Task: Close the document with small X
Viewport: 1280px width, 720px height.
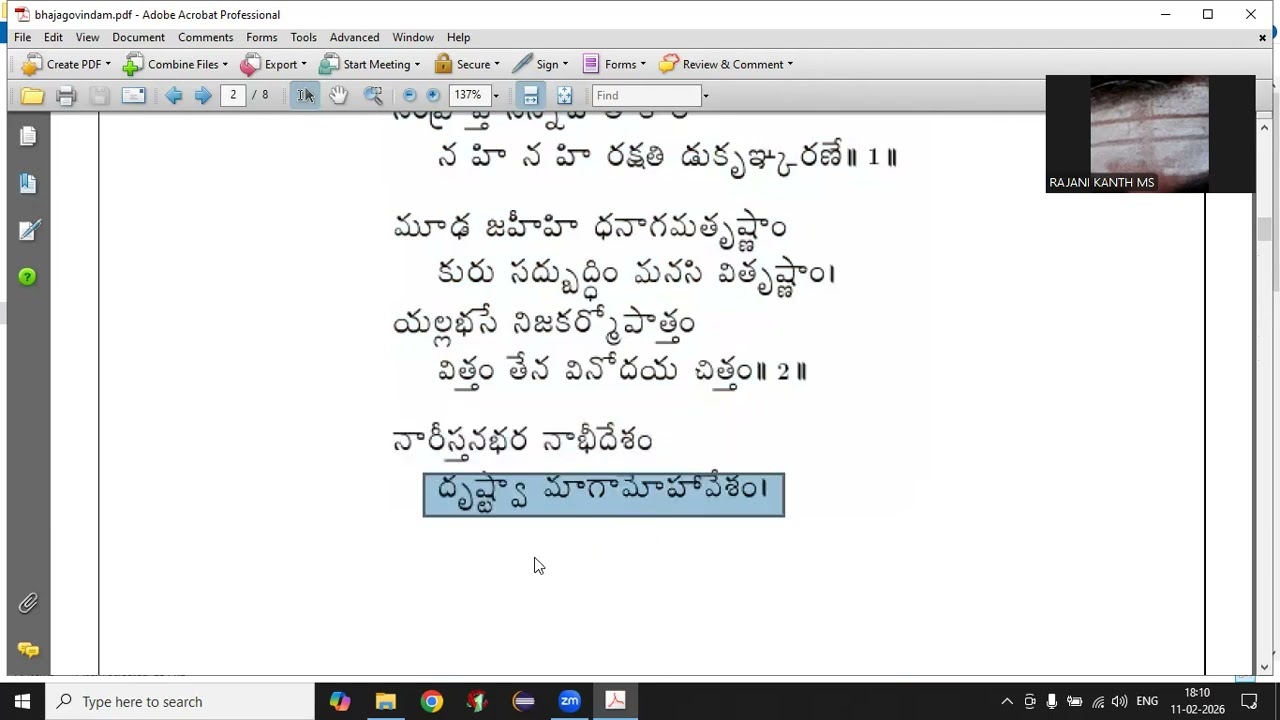Action: pos(1263,37)
